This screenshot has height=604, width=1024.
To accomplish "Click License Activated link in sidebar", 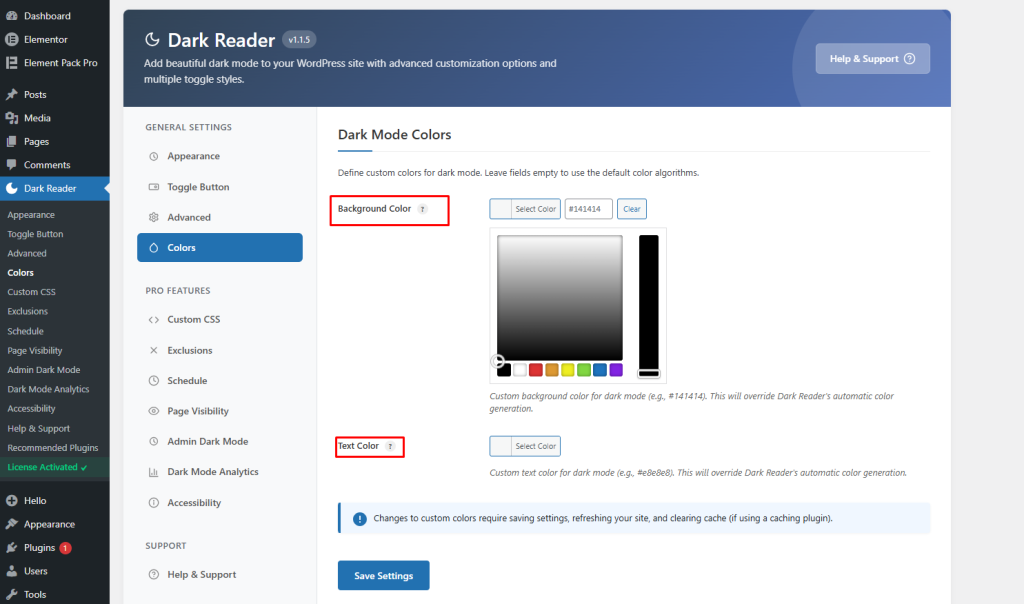I will pyautogui.click(x=47, y=467).
